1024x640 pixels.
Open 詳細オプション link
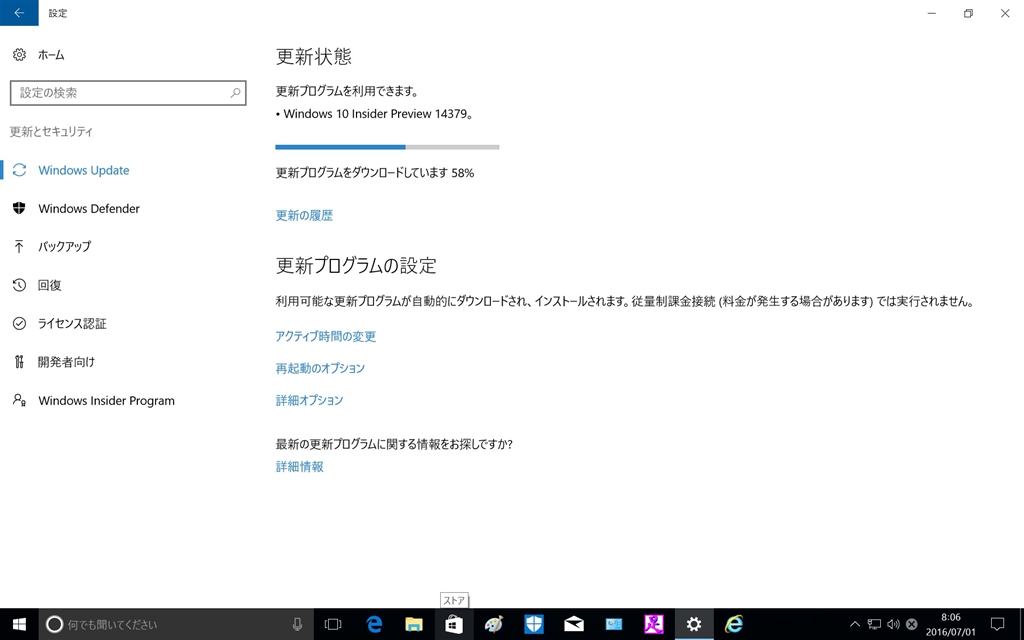310,400
